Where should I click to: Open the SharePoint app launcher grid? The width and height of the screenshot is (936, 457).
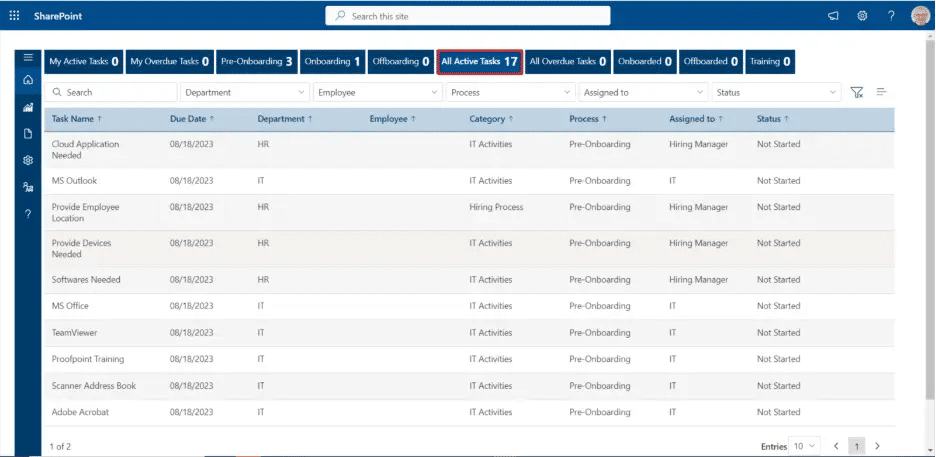click(14, 16)
